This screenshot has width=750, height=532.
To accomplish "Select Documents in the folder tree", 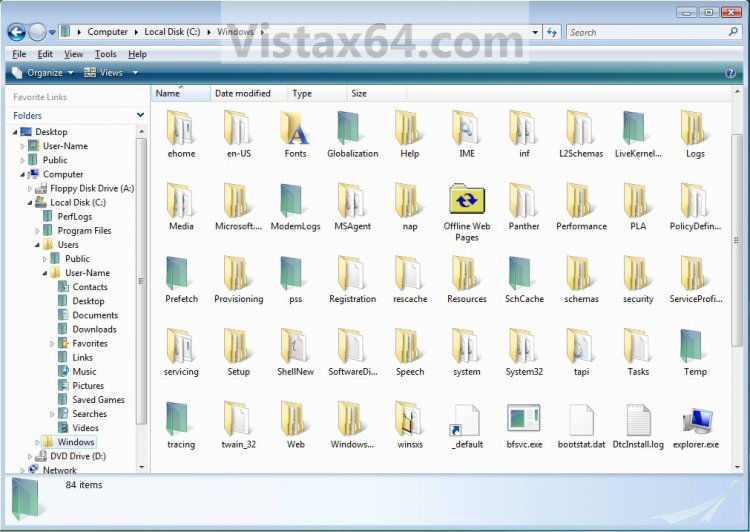I will pos(95,315).
